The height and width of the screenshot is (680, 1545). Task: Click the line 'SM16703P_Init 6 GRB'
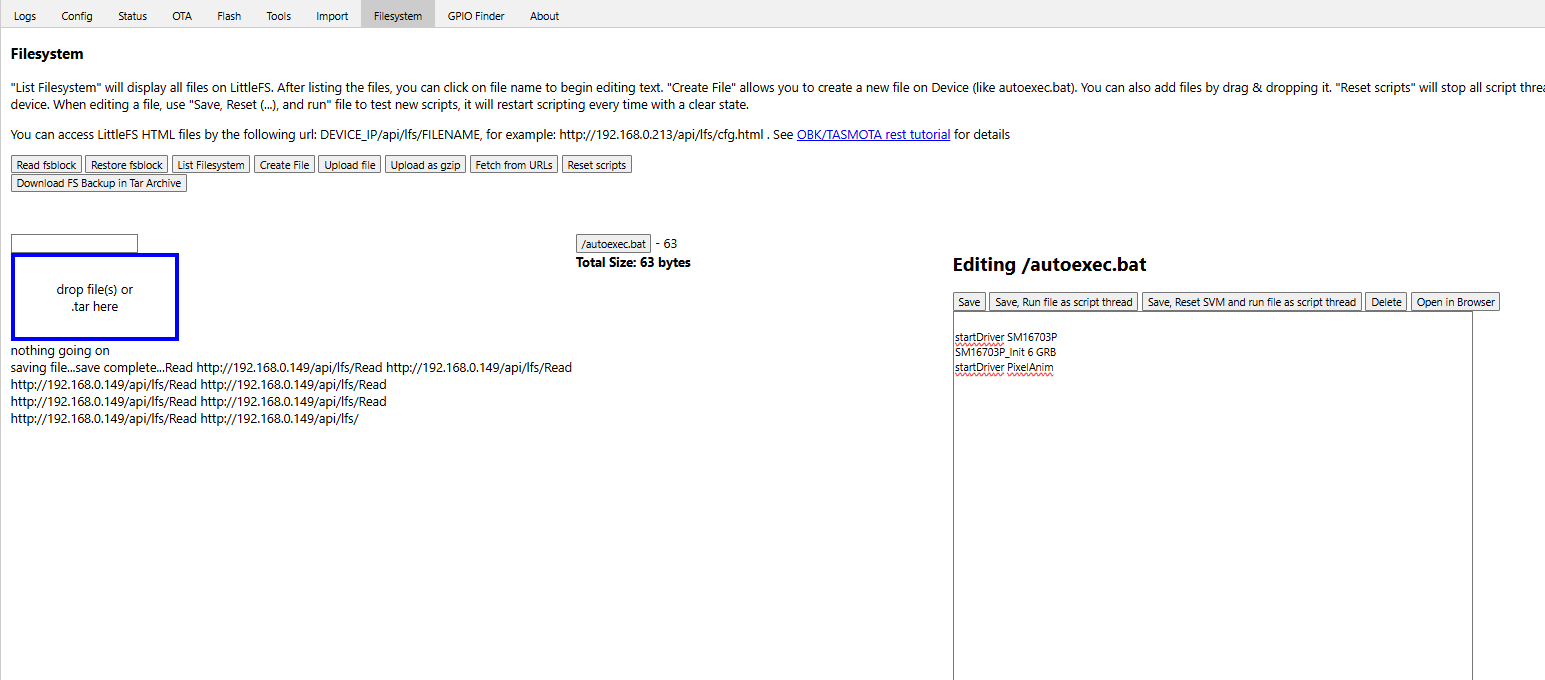1005,352
